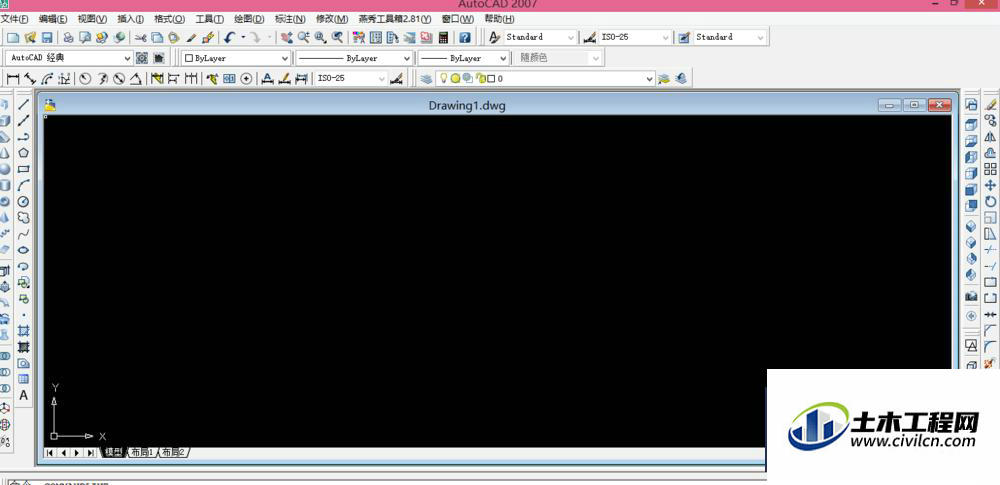Select the Ellipse draw tool

[24, 250]
